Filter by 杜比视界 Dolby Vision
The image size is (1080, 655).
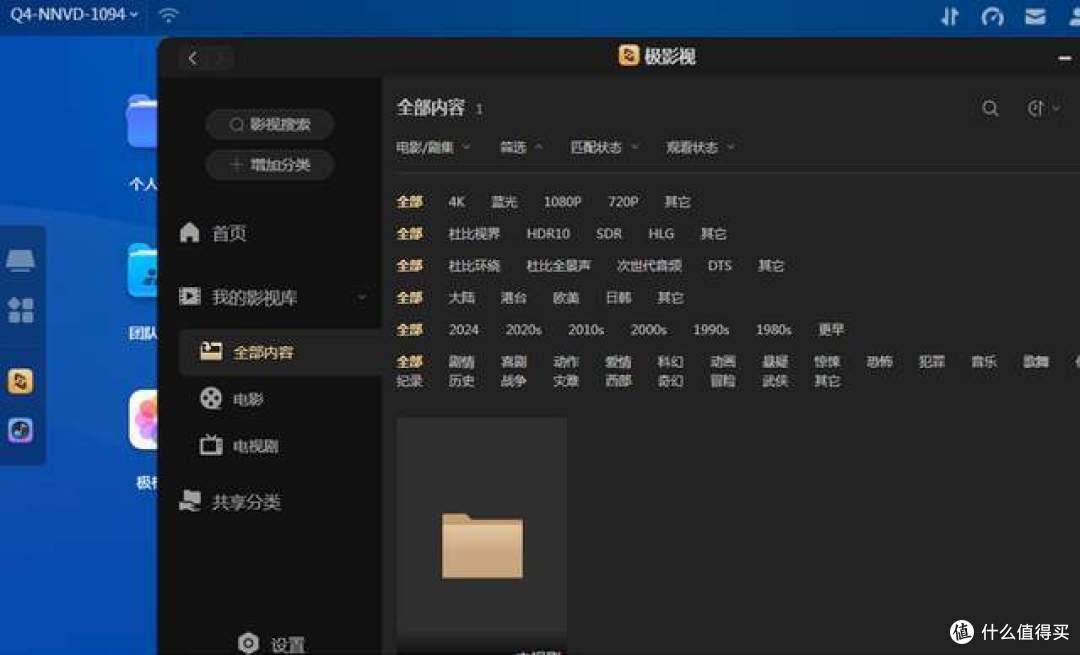(x=474, y=233)
